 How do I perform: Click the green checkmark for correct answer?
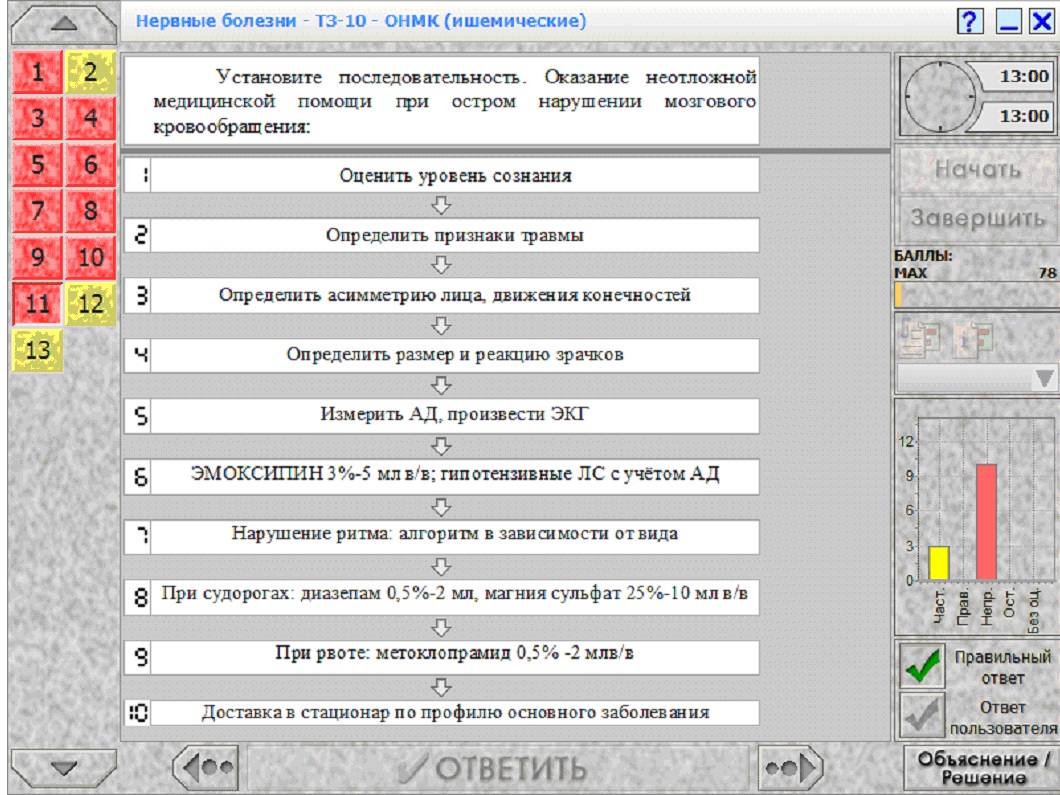[x=922, y=665]
